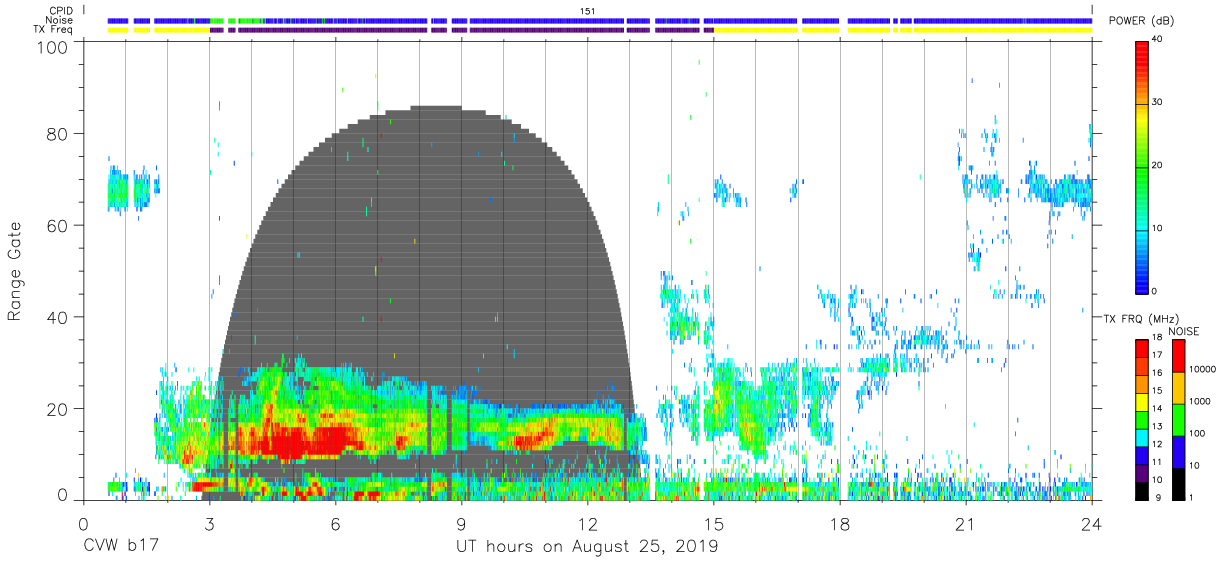Click the 10000 label on NOISE legend
Screen dimensions: 1228x567
pyautogui.click(x=1202, y=369)
